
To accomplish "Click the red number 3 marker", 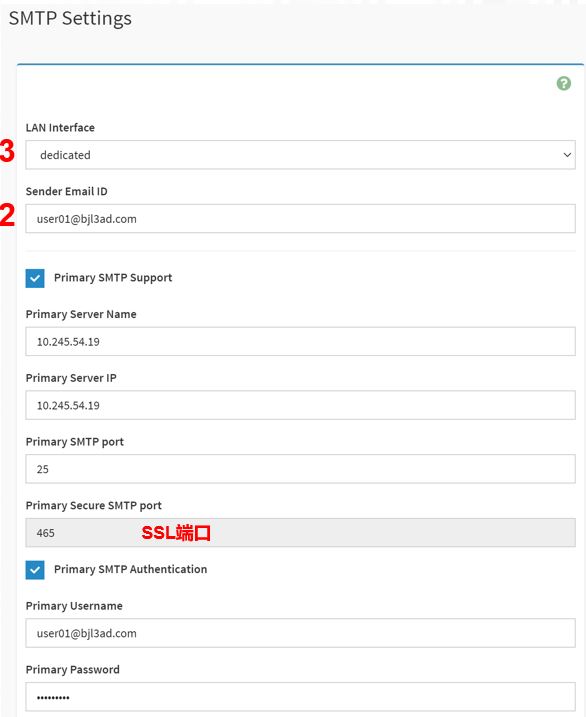I will [7, 151].
